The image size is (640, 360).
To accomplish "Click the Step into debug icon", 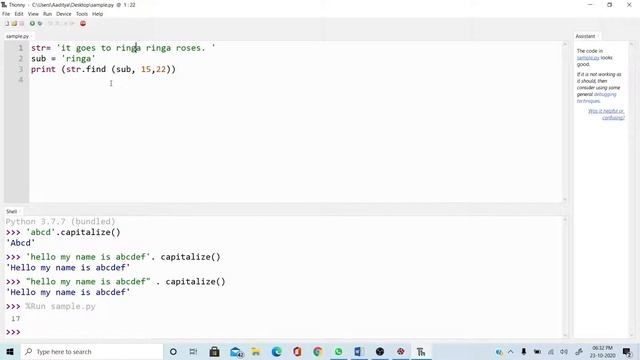I will pyautogui.click(x=58, y=23).
